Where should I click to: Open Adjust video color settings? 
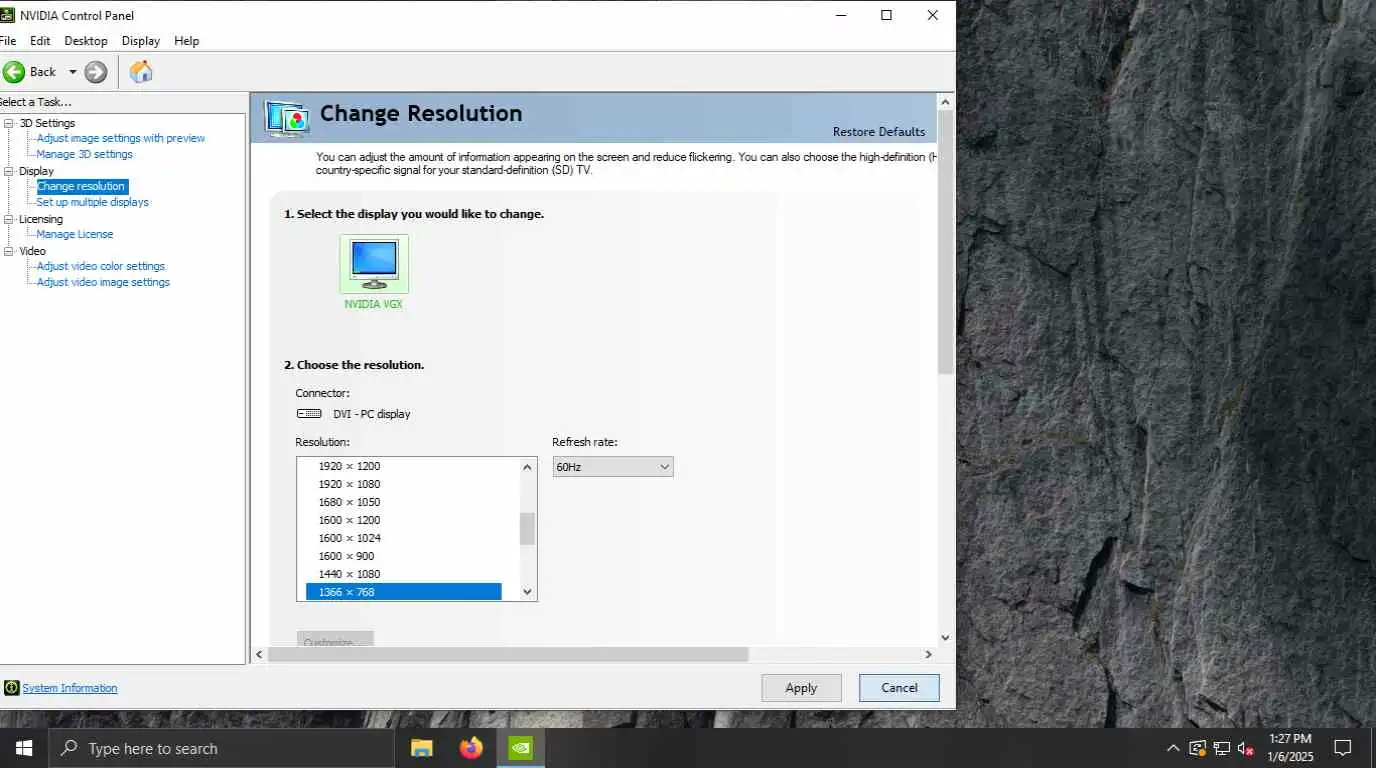click(101, 266)
